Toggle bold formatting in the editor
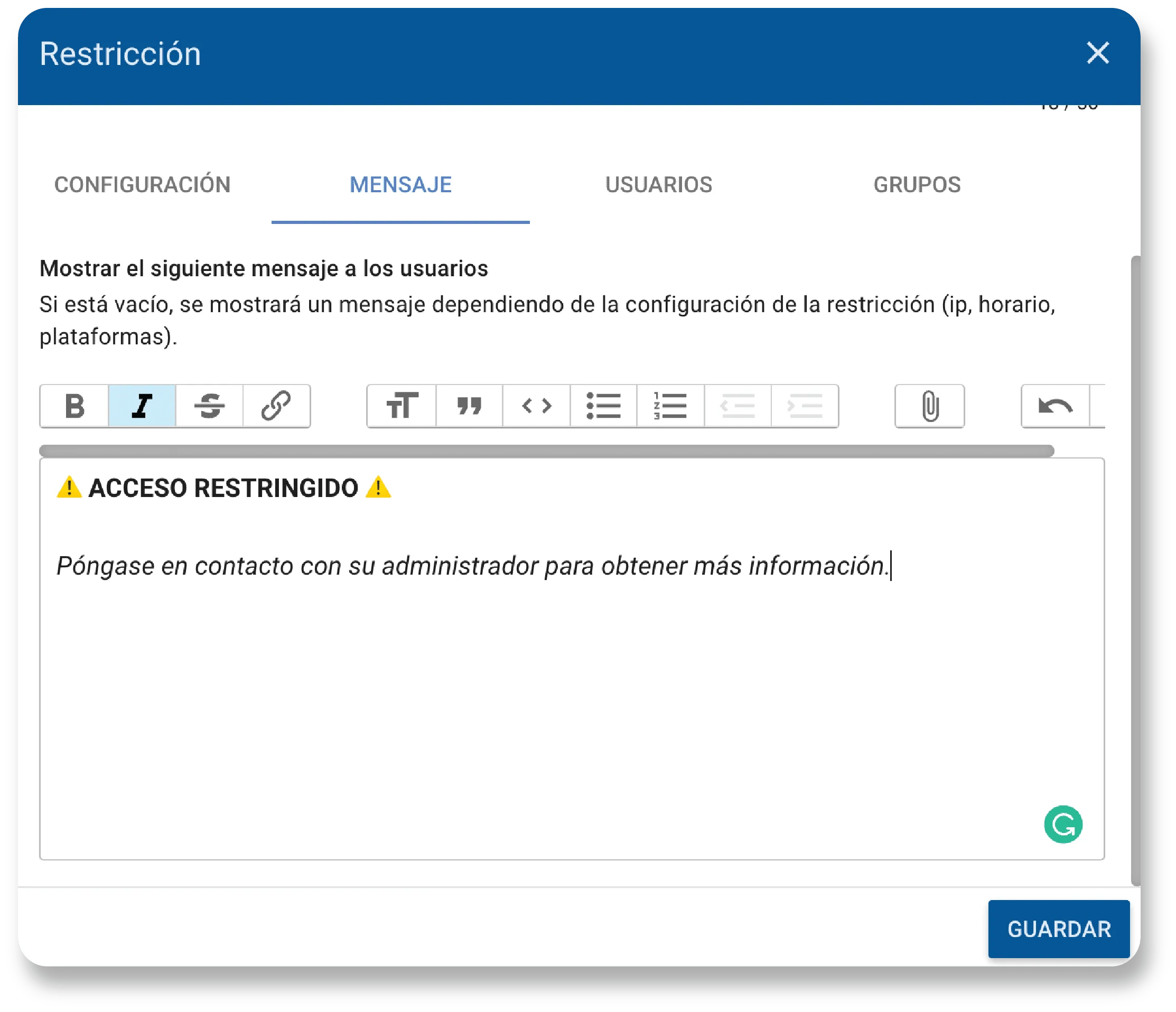1176x1012 pixels. click(x=74, y=406)
